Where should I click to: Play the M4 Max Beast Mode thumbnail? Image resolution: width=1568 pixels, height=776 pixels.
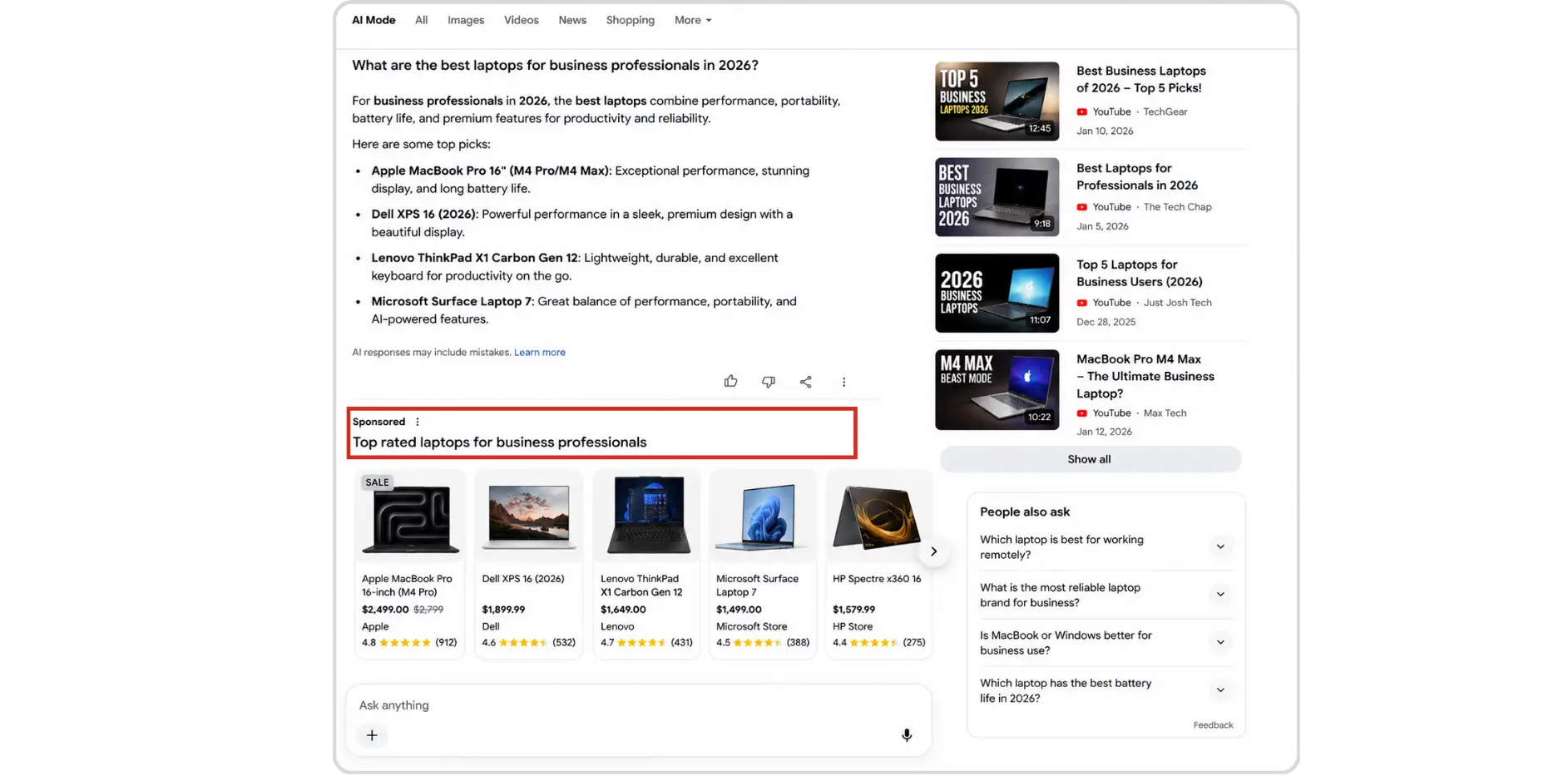(x=997, y=389)
